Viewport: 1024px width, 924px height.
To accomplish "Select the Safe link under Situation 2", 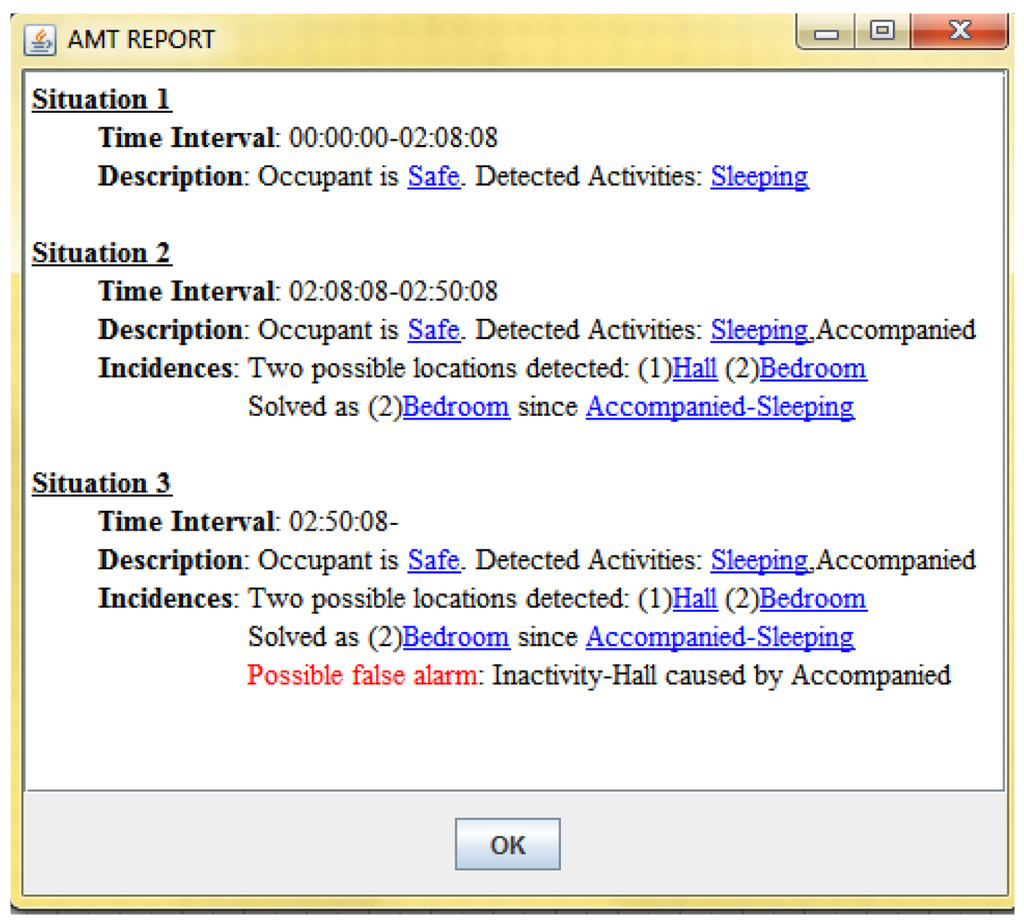I will (433, 330).
